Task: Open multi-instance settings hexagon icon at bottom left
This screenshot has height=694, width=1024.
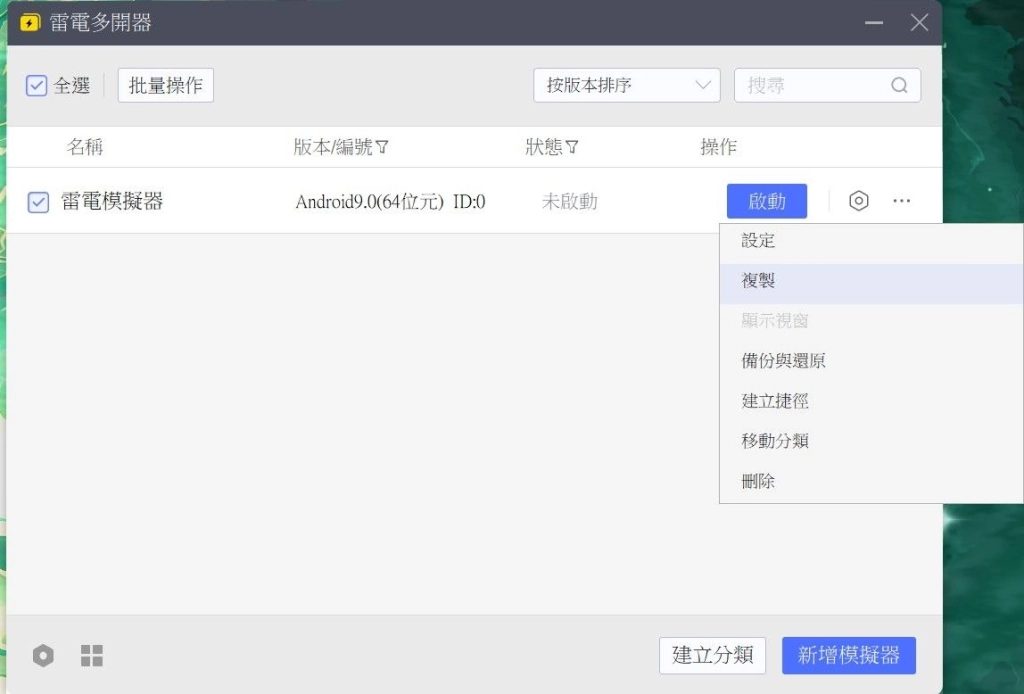Action: [42, 656]
